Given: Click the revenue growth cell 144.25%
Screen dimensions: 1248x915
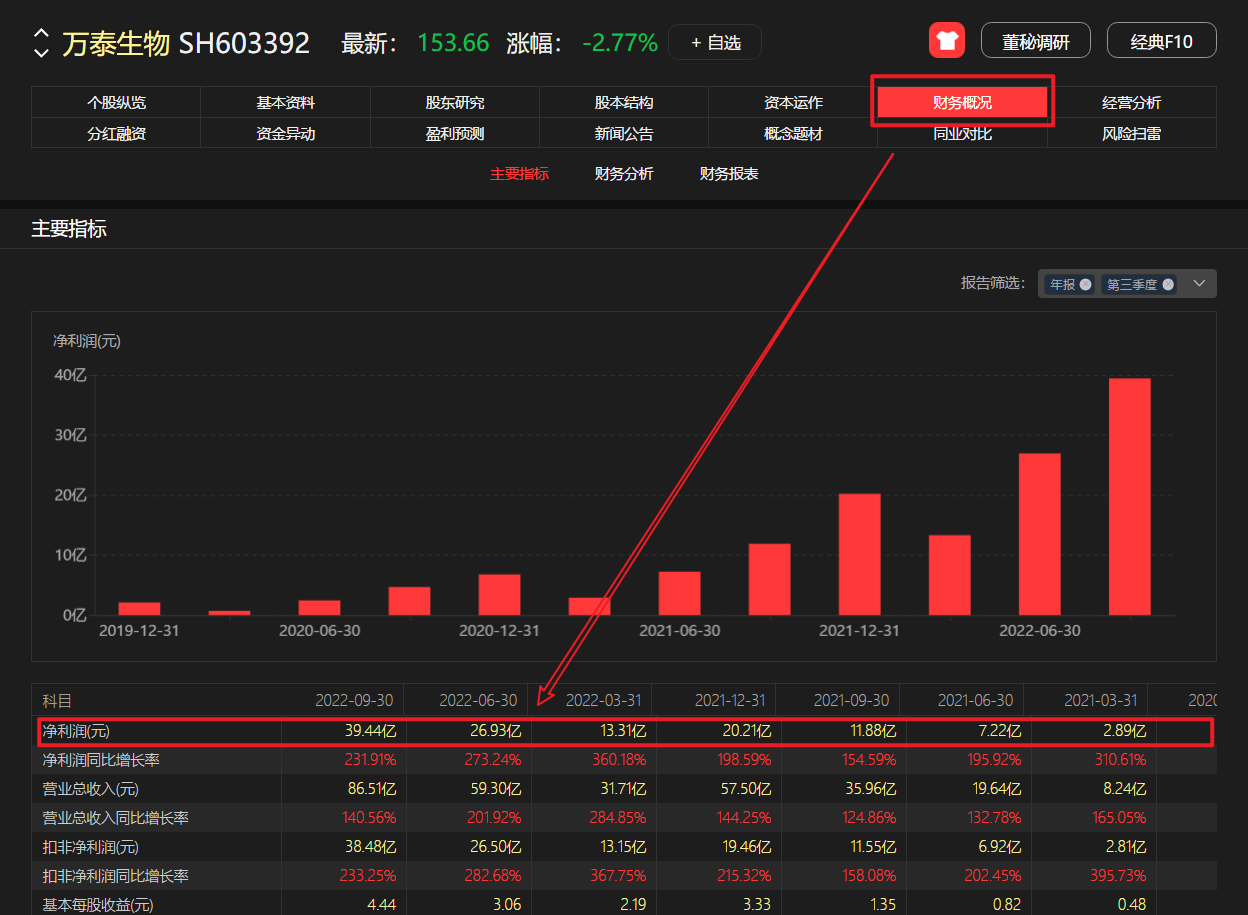Looking at the screenshot, I should click(x=742, y=818).
